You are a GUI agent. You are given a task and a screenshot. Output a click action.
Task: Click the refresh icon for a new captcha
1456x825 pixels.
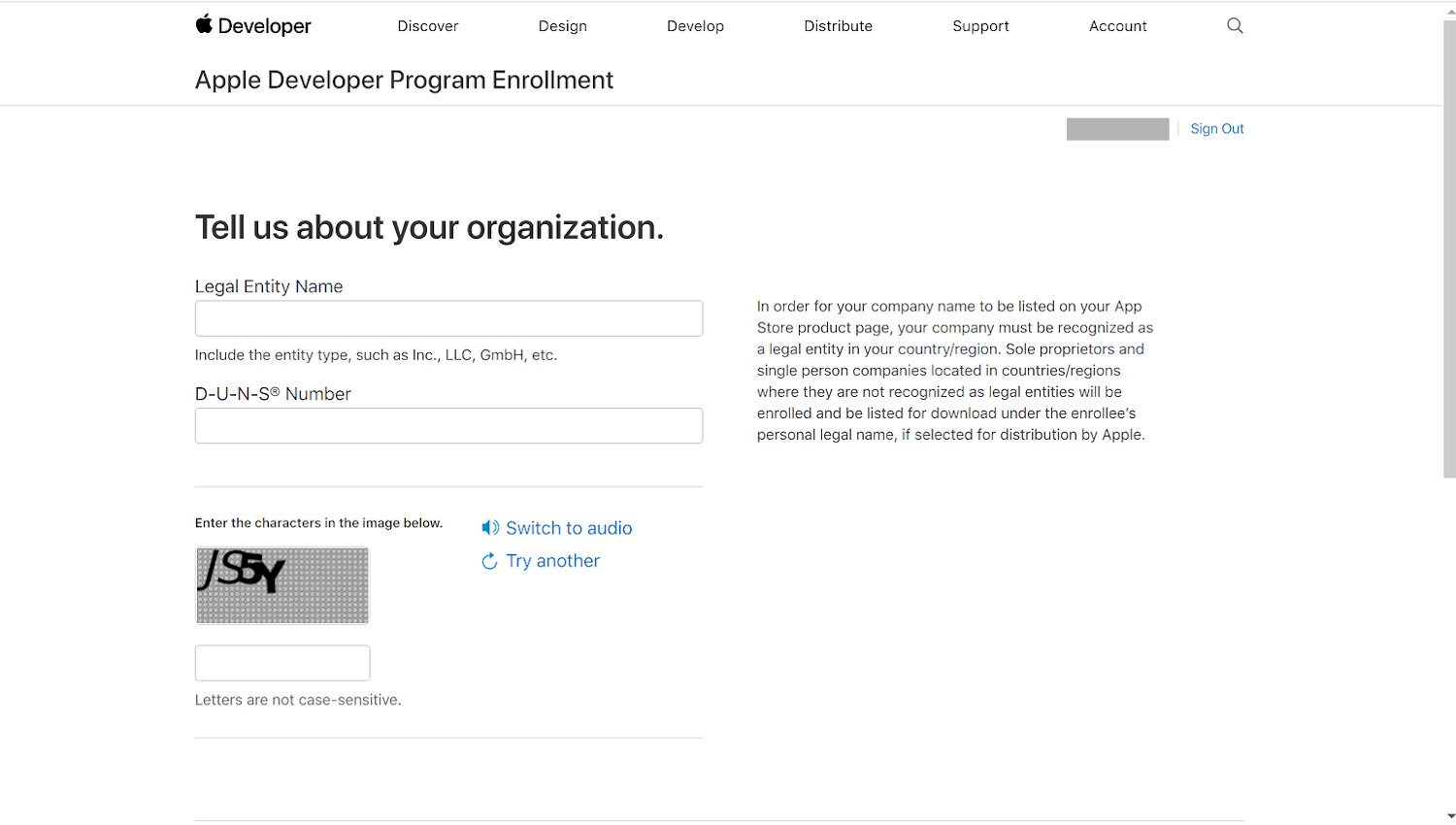click(490, 561)
